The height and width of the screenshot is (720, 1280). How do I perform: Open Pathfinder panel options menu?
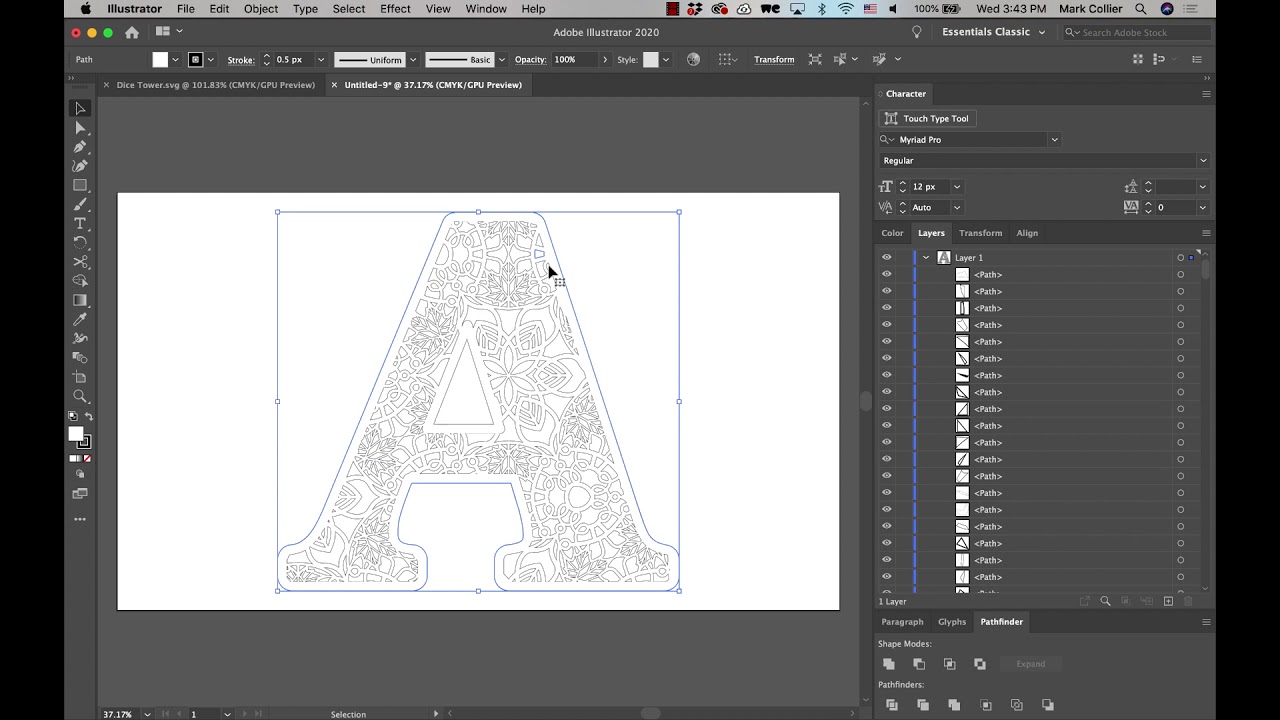tap(1206, 622)
